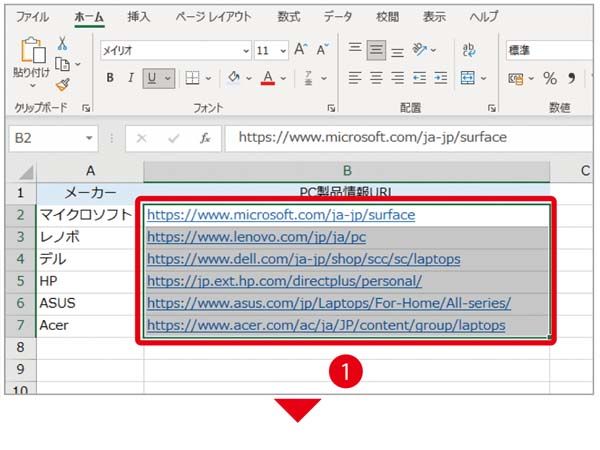600x450 pixels.
Task: Align text right
Action: 398,78
